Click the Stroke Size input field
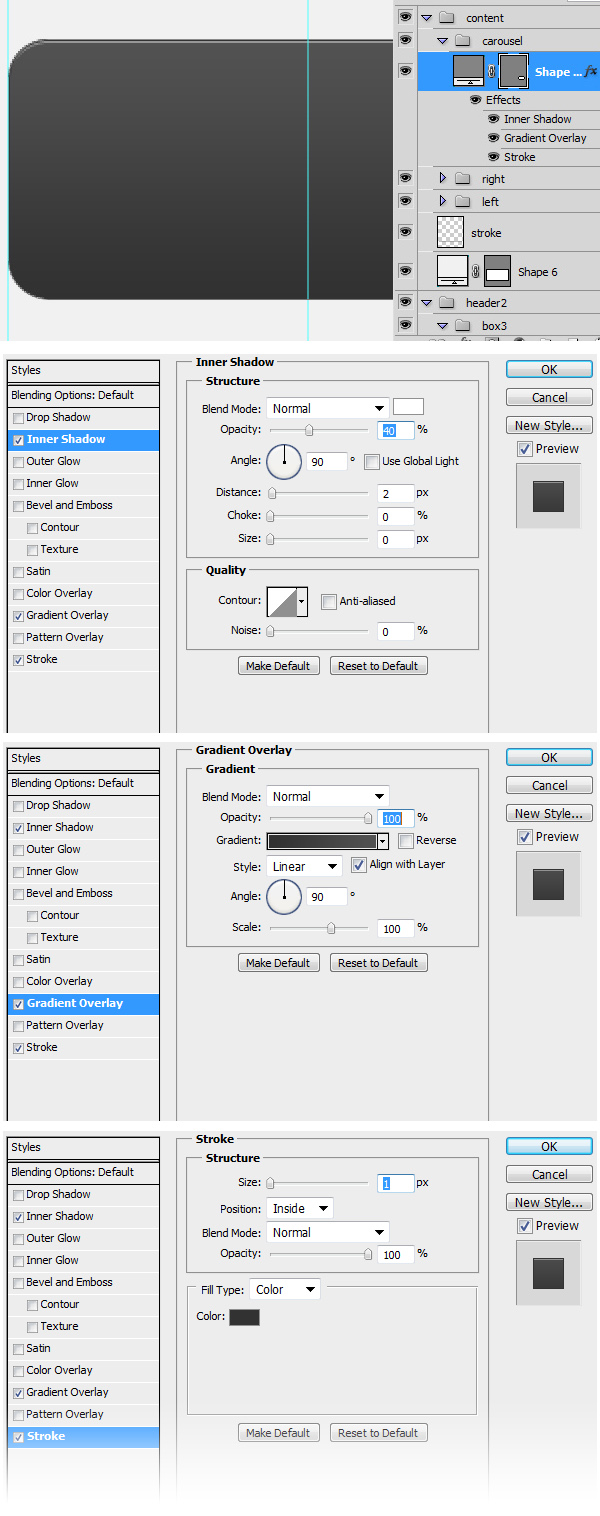Image resolution: width=600 pixels, height=1516 pixels. click(396, 1183)
